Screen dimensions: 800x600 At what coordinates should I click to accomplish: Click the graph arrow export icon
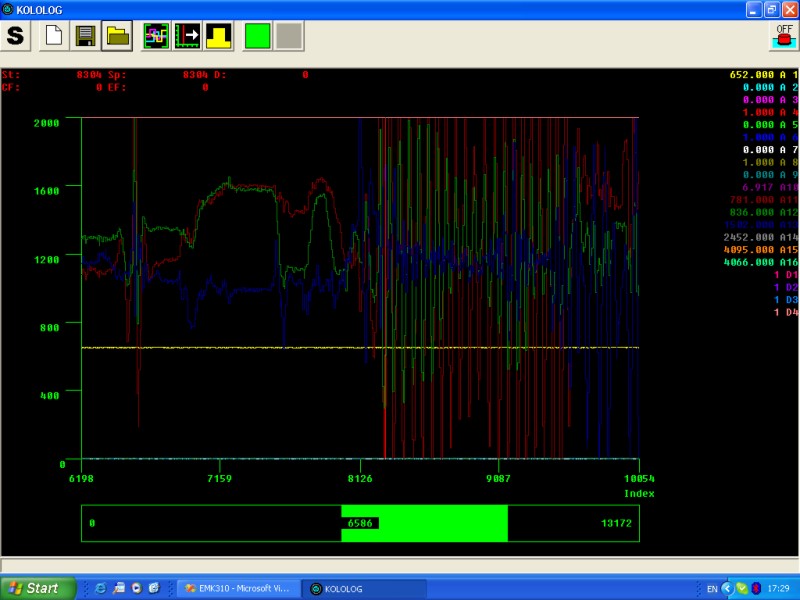click(187, 36)
